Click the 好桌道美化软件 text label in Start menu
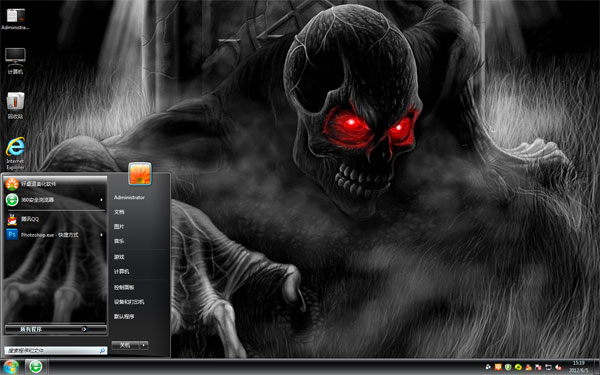The image size is (600, 375). (x=38, y=184)
